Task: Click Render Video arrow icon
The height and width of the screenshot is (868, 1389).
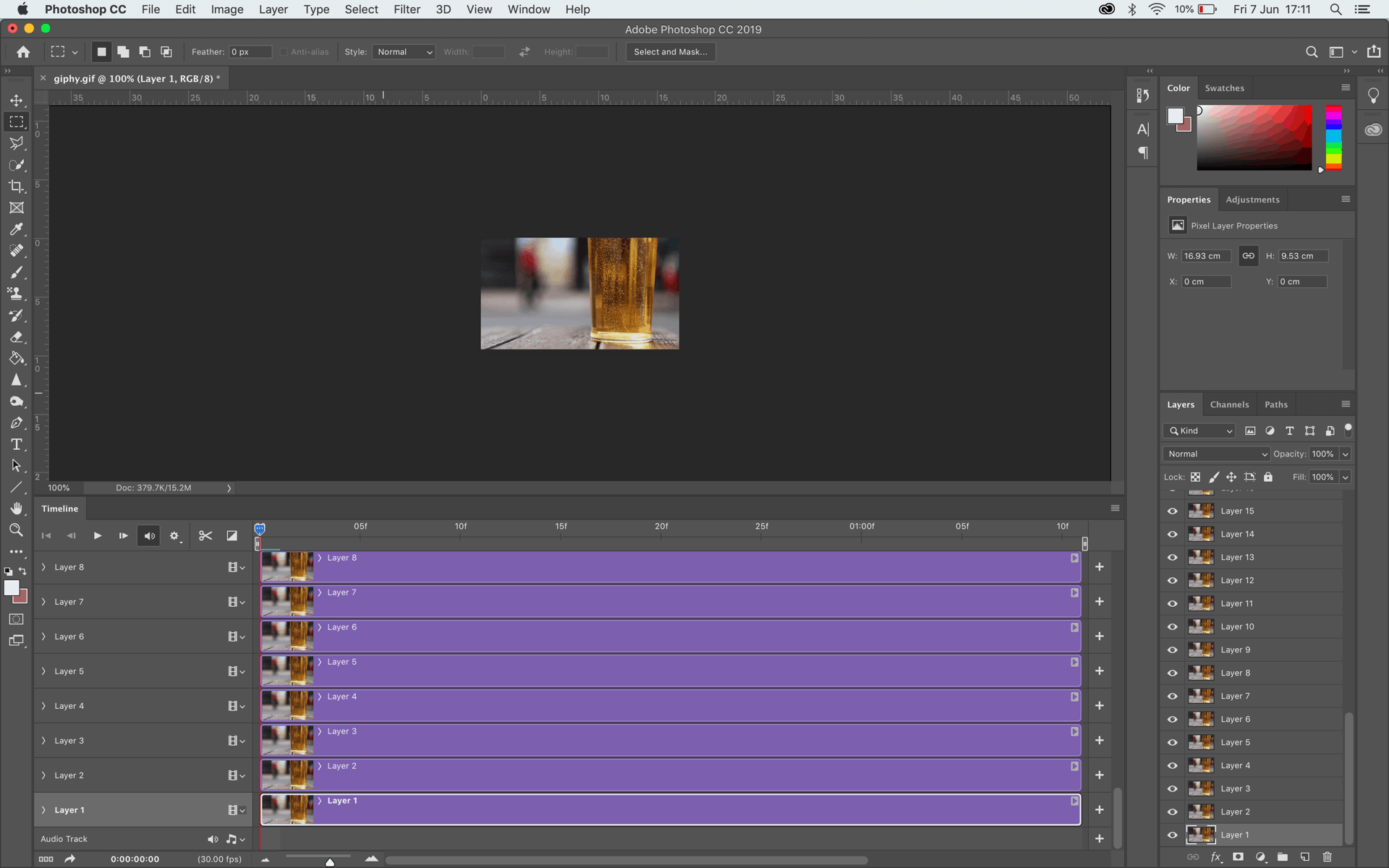Action: pyautogui.click(x=69, y=859)
